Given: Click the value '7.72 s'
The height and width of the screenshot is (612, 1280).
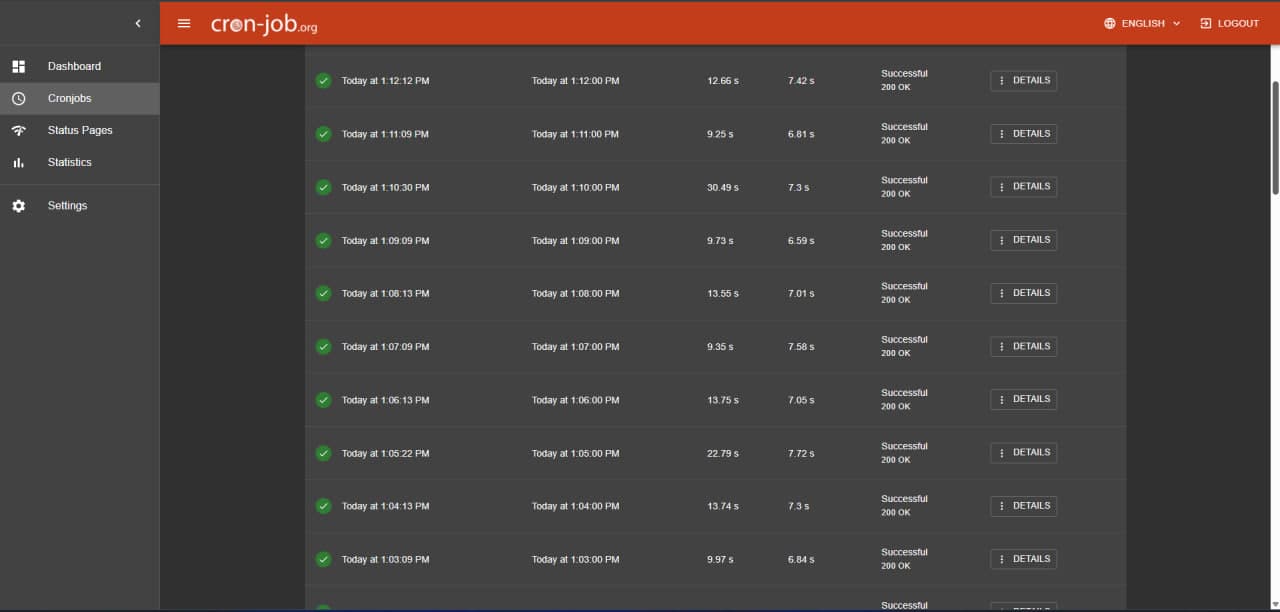Looking at the screenshot, I should [x=801, y=453].
